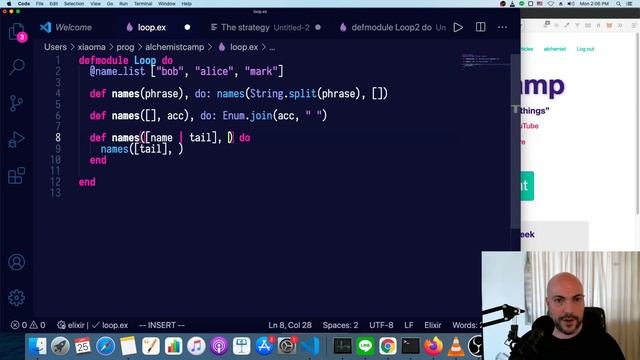Open the breadcrumb ellipsis symbol segment
The height and width of the screenshot is (360, 640).
point(272,47)
